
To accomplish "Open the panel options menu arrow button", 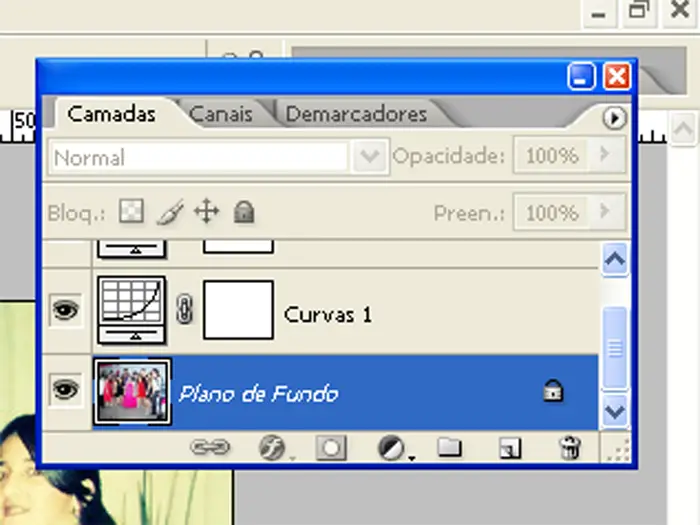I will [x=614, y=118].
